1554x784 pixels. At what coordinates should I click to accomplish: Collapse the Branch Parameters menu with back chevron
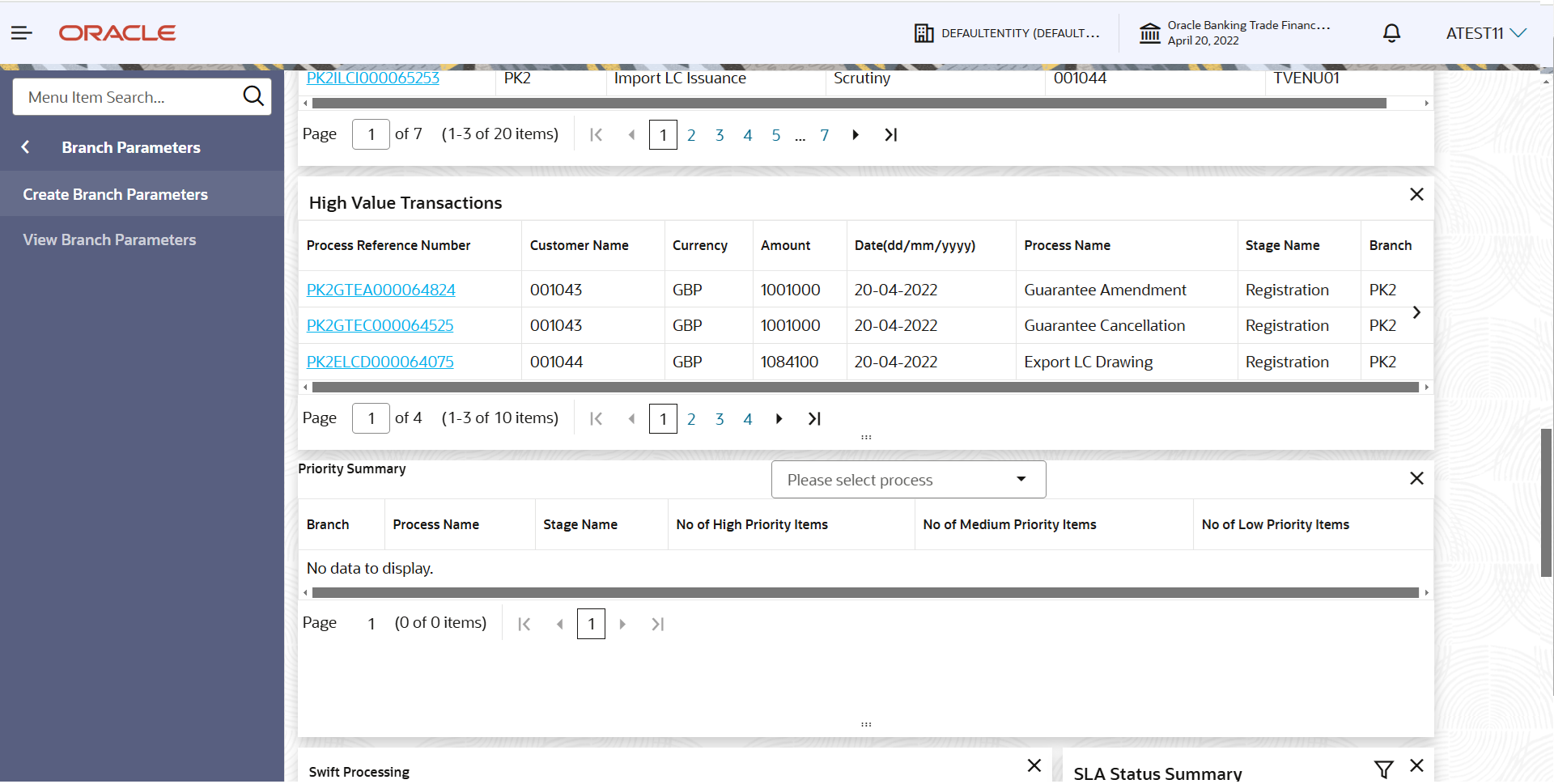25,146
